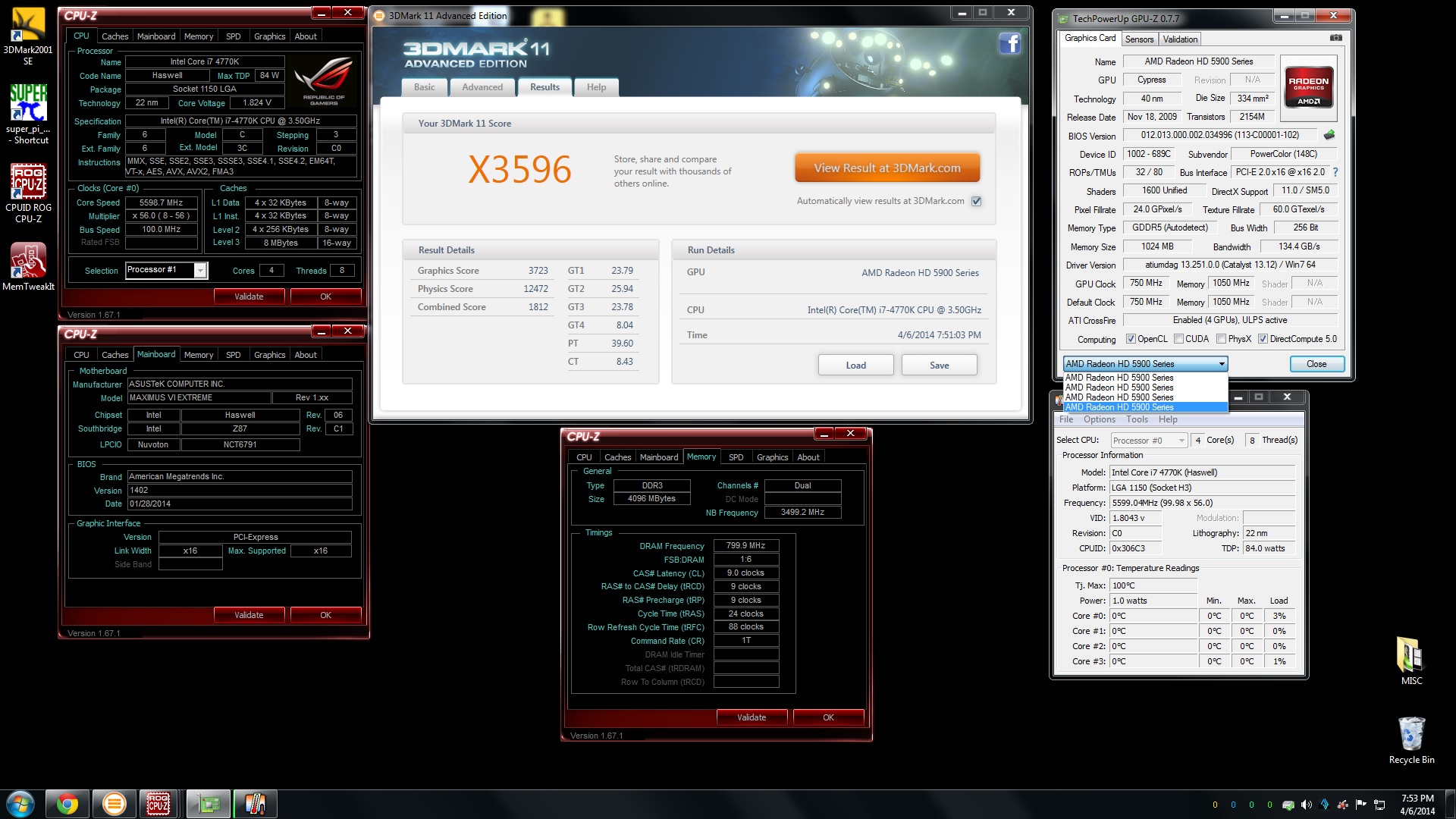Open the Caches tab in the top CPU-Z window
The width and height of the screenshot is (1456, 819).
pos(115,36)
